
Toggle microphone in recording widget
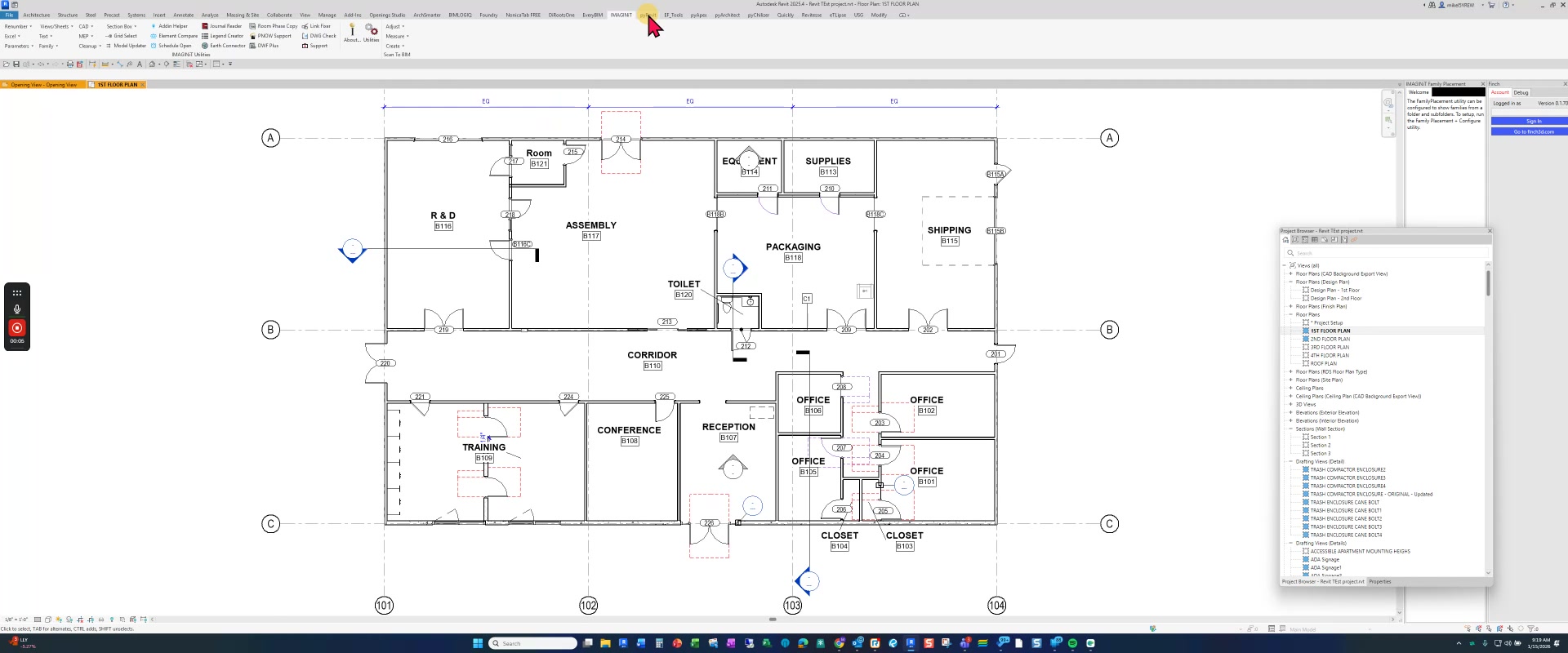point(17,309)
